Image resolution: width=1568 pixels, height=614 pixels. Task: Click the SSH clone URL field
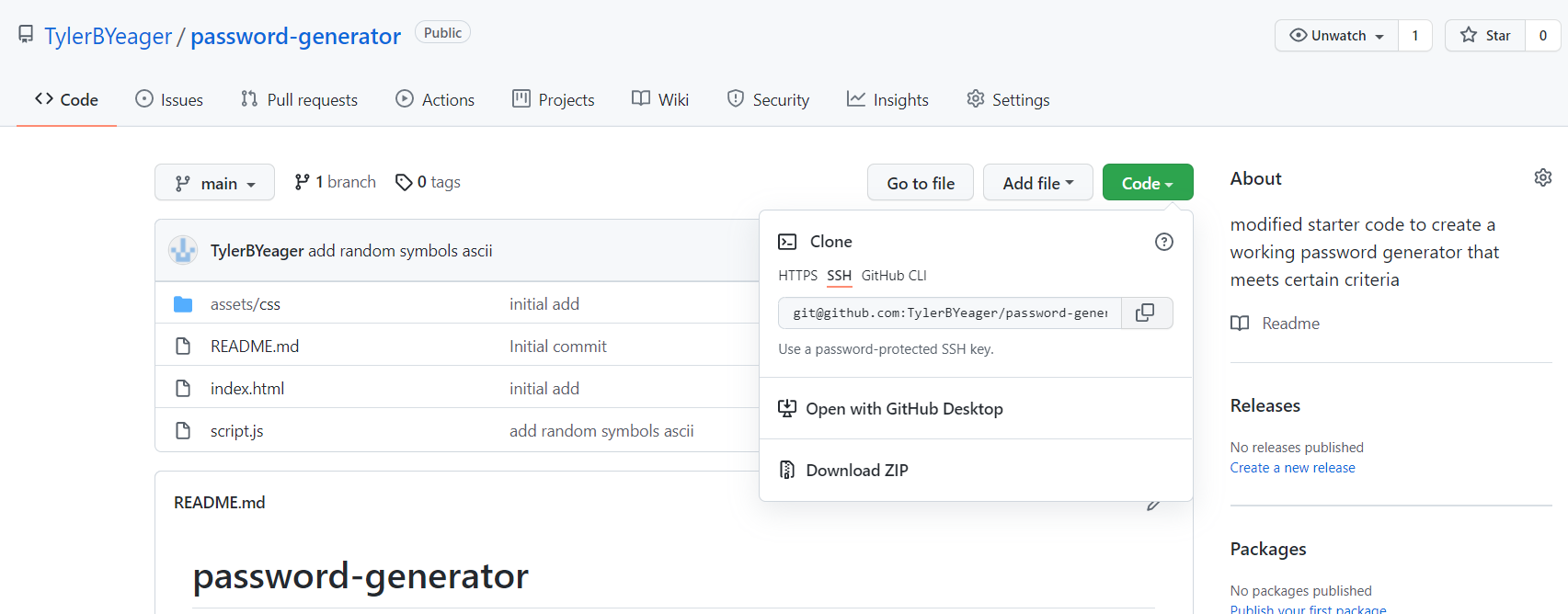[x=950, y=313]
